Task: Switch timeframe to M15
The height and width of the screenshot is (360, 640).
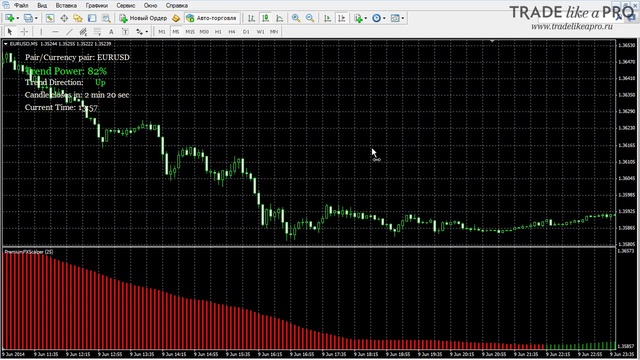Action: (x=190, y=32)
